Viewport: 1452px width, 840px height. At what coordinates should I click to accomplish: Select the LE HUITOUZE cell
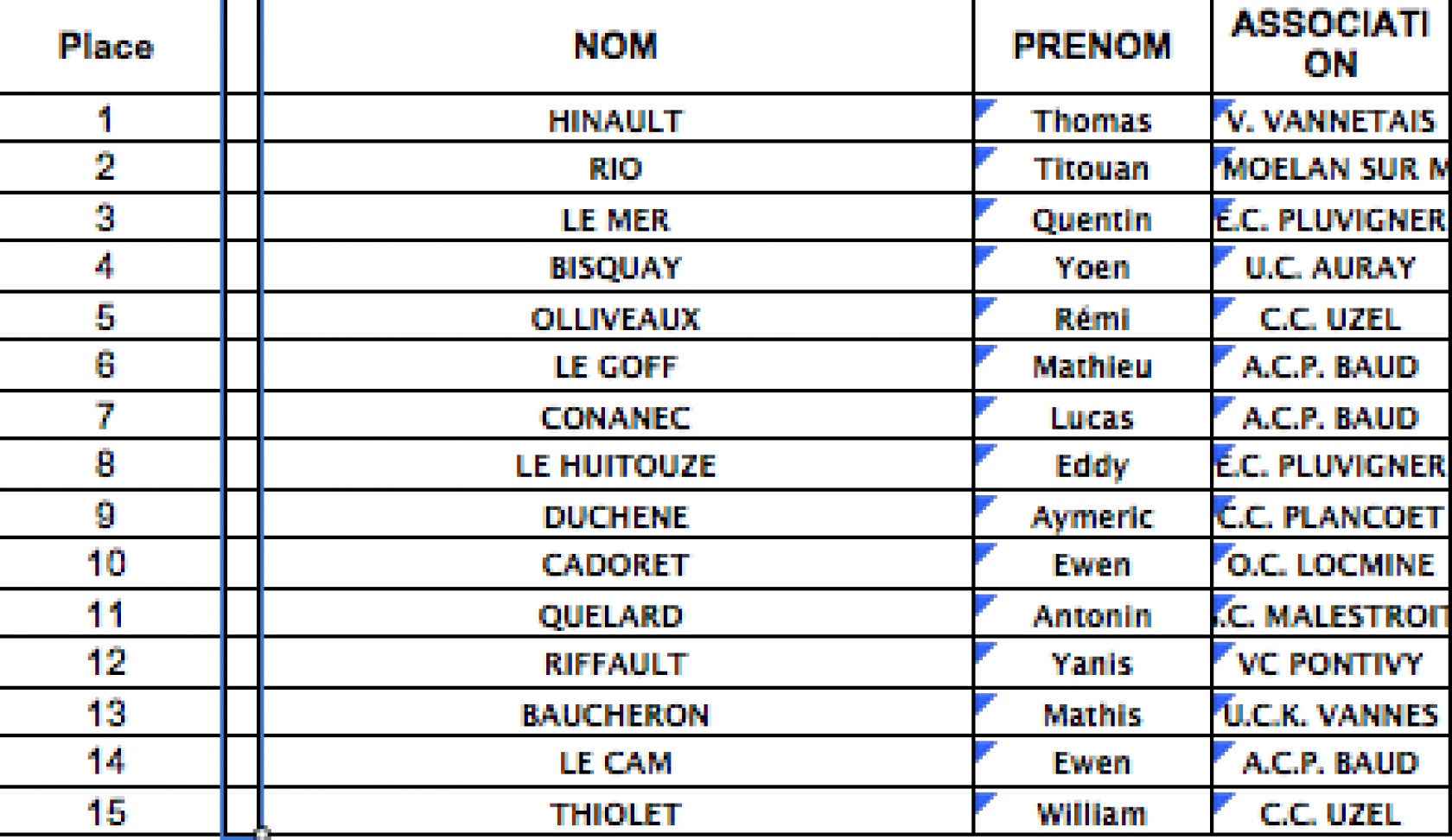[x=616, y=465]
